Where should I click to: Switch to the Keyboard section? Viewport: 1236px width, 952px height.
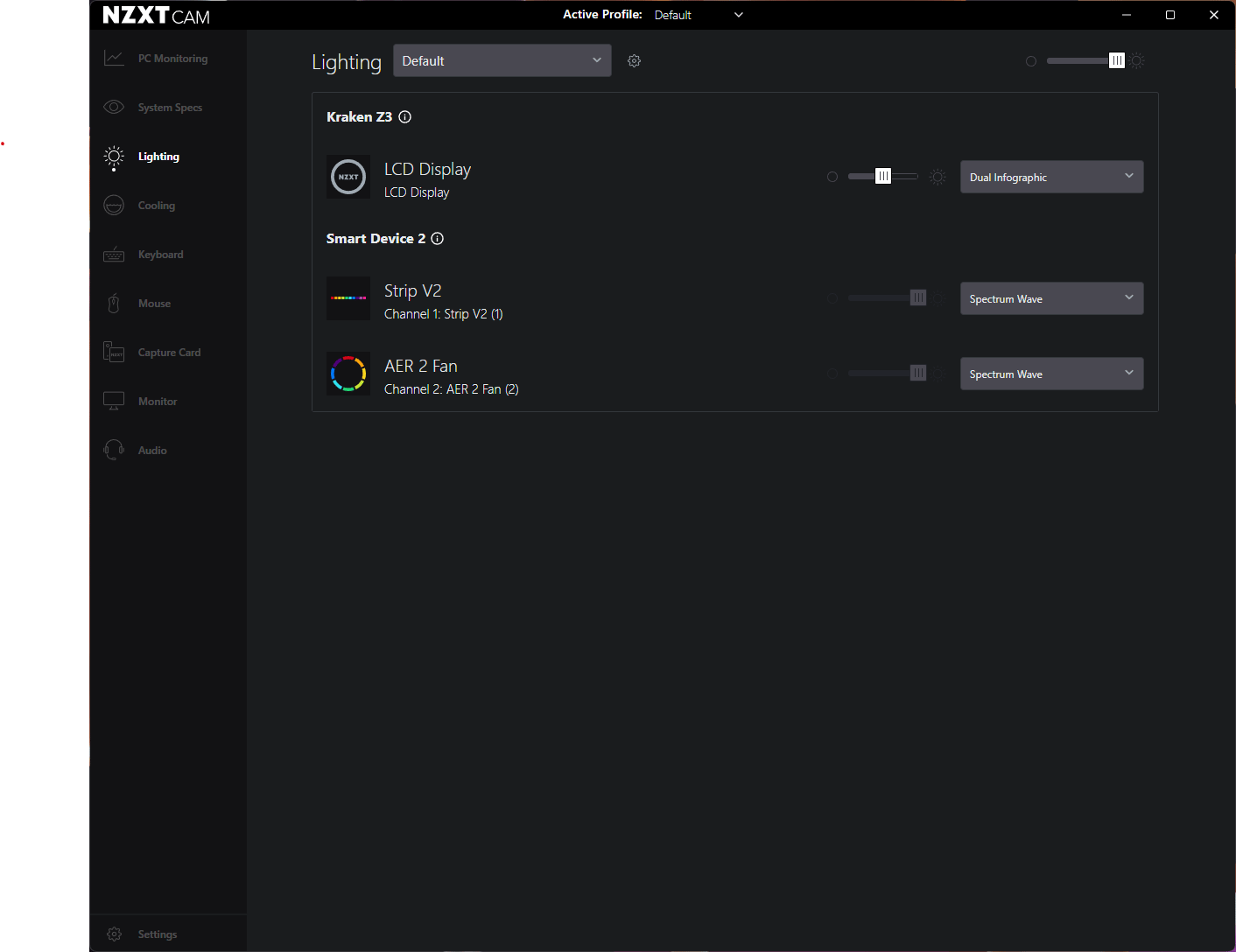point(161,255)
